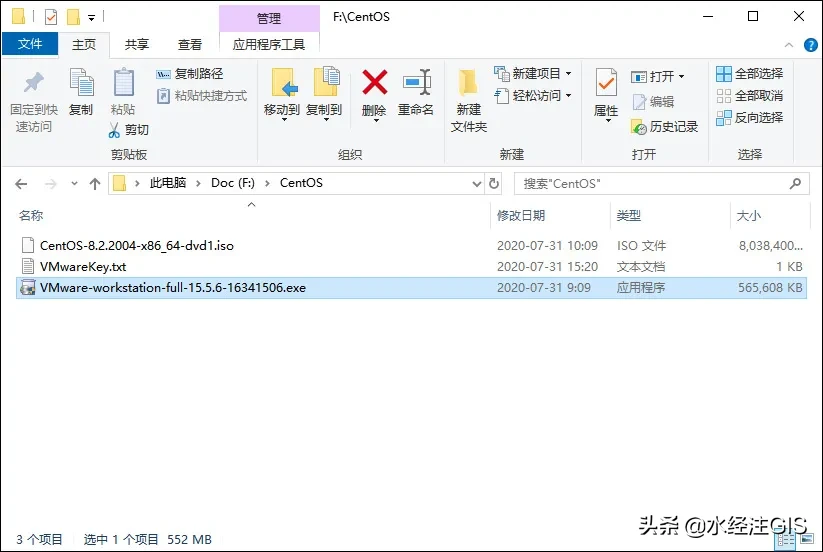Click Paste Shortcut (粘贴快捷方式)
823x552 pixels.
click(202, 96)
